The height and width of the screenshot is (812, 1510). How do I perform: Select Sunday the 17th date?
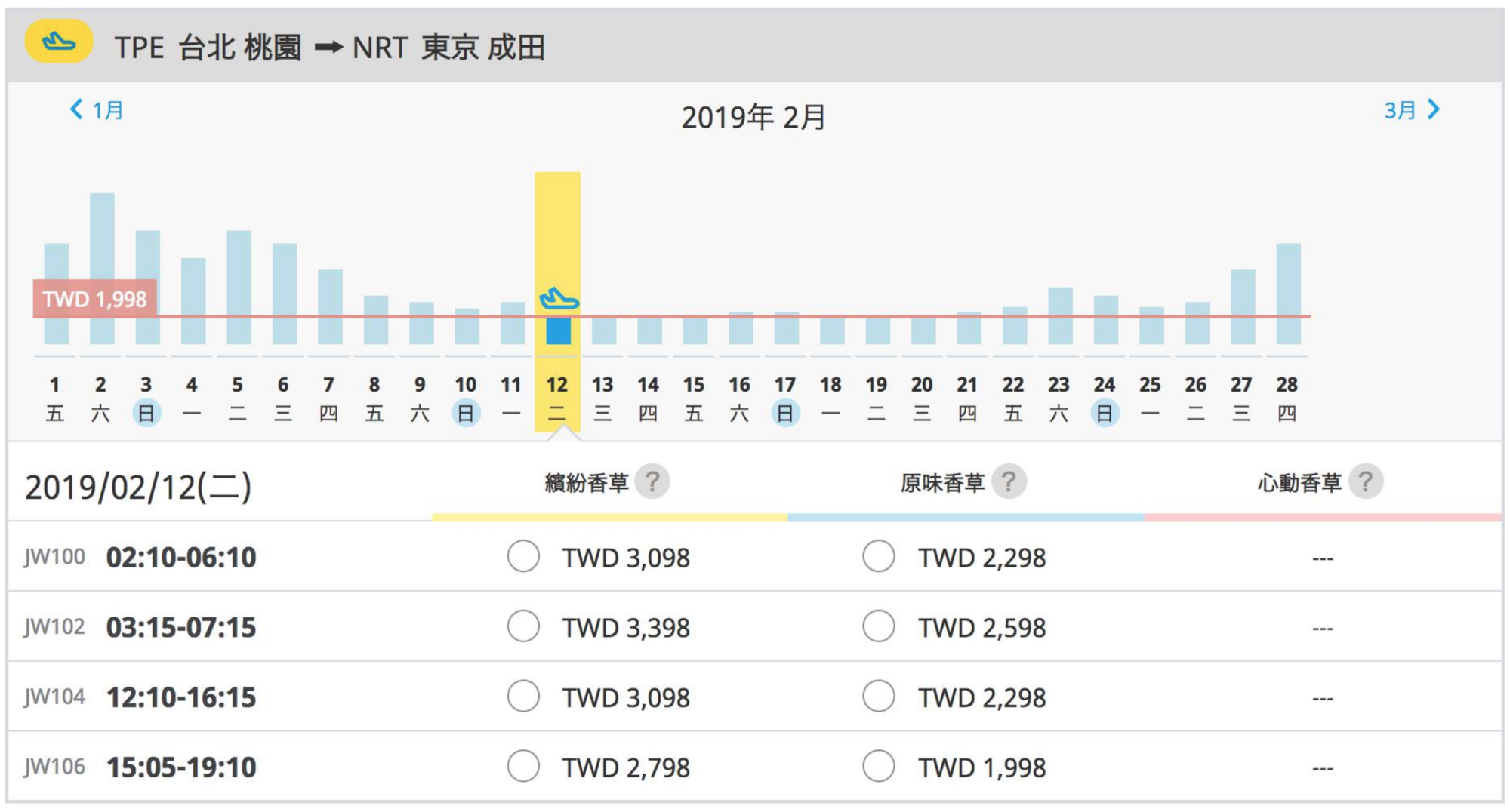click(785, 398)
